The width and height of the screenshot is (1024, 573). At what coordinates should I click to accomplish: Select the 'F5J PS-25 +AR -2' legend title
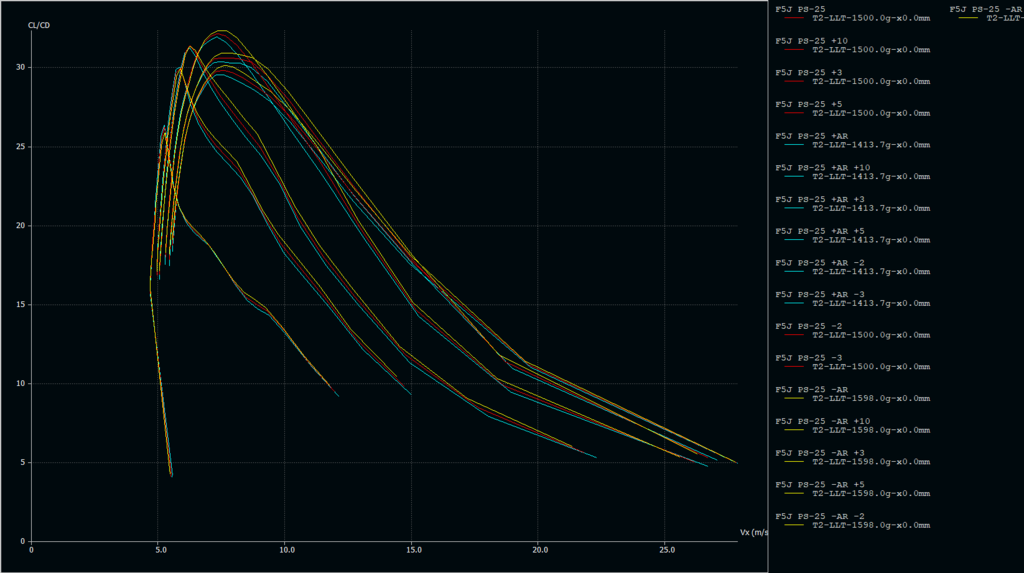pyautogui.click(x=820, y=262)
